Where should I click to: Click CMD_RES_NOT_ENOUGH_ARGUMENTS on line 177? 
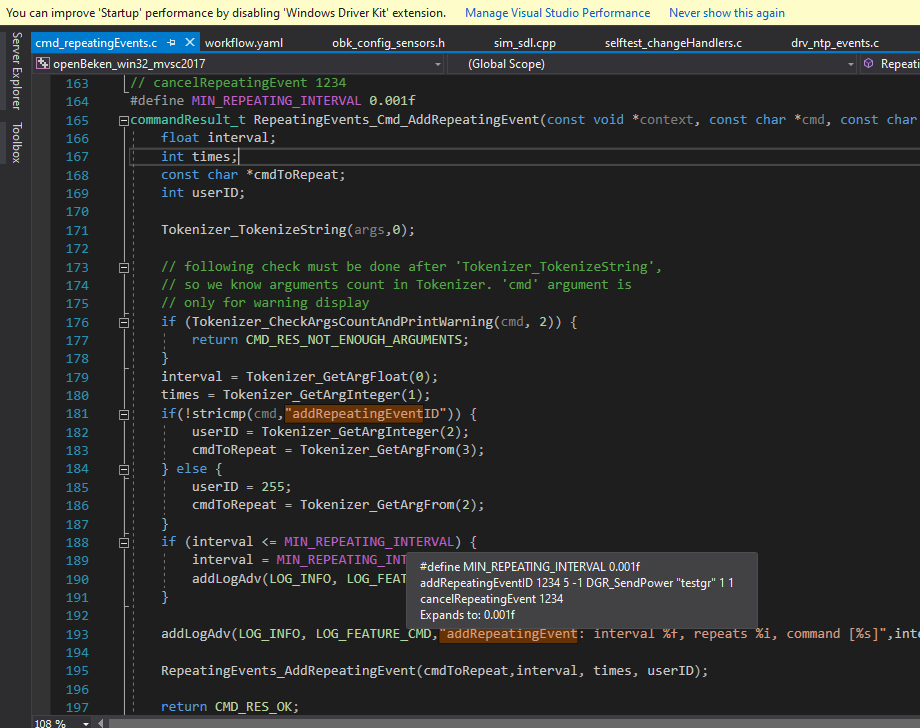(354, 340)
